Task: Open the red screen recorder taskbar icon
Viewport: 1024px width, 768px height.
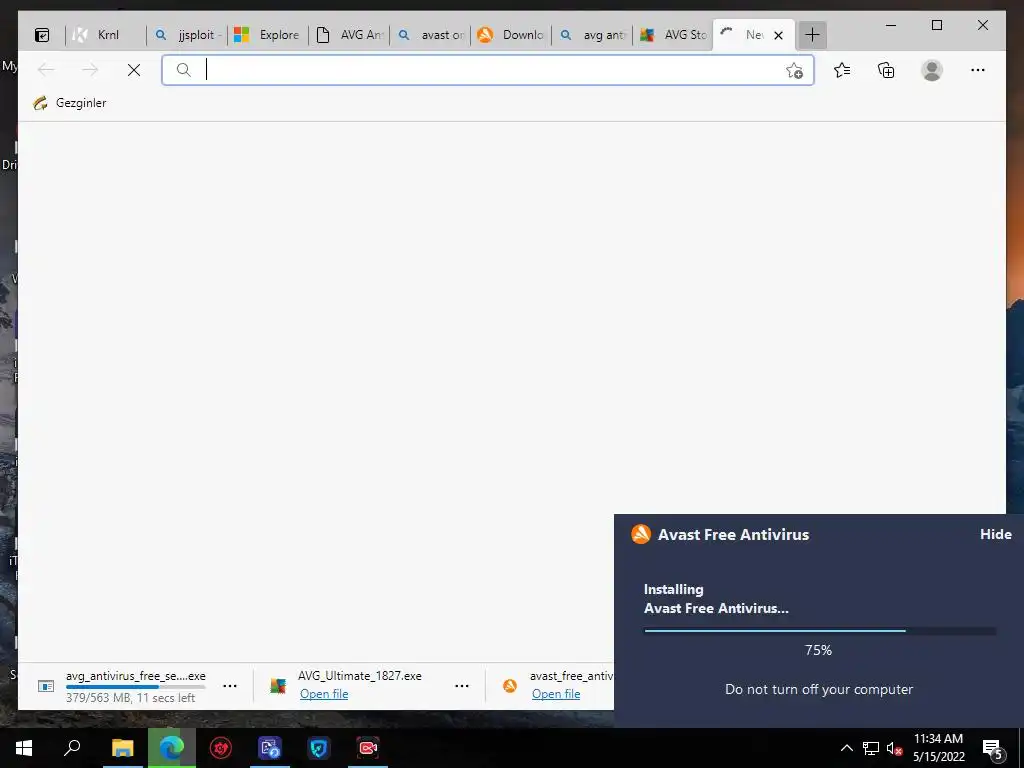Action: (x=368, y=748)
